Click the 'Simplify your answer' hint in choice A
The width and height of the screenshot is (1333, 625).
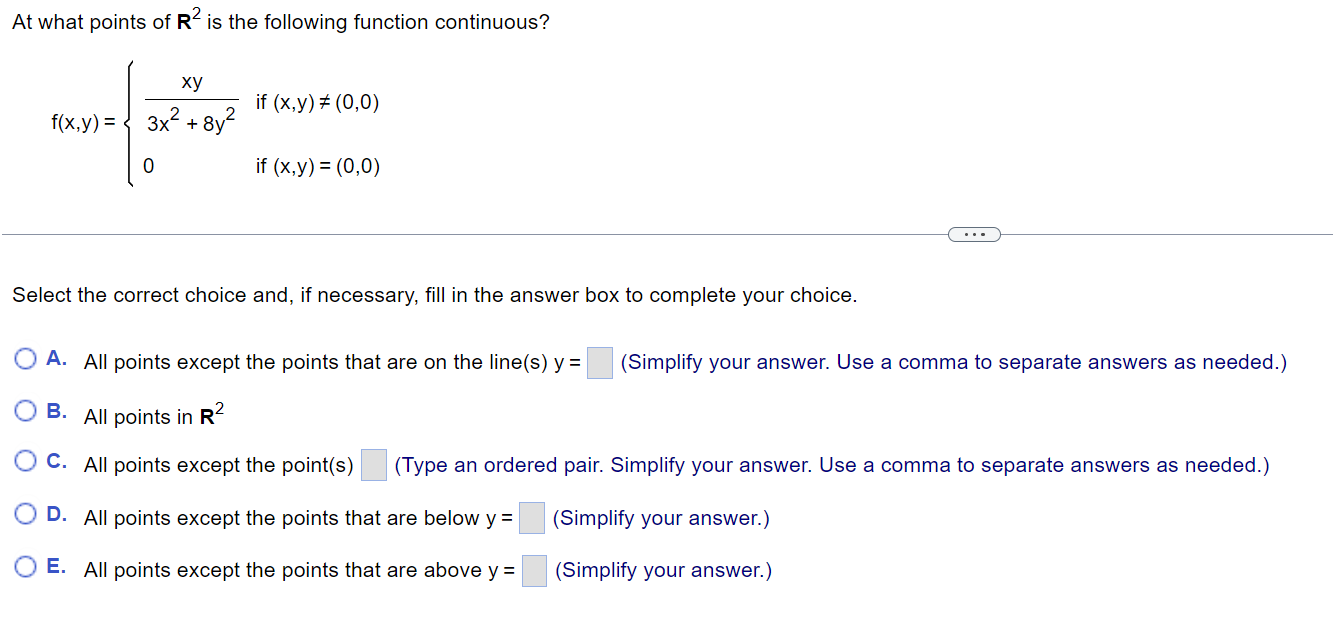pyautogui.click(x=950, y=362)
